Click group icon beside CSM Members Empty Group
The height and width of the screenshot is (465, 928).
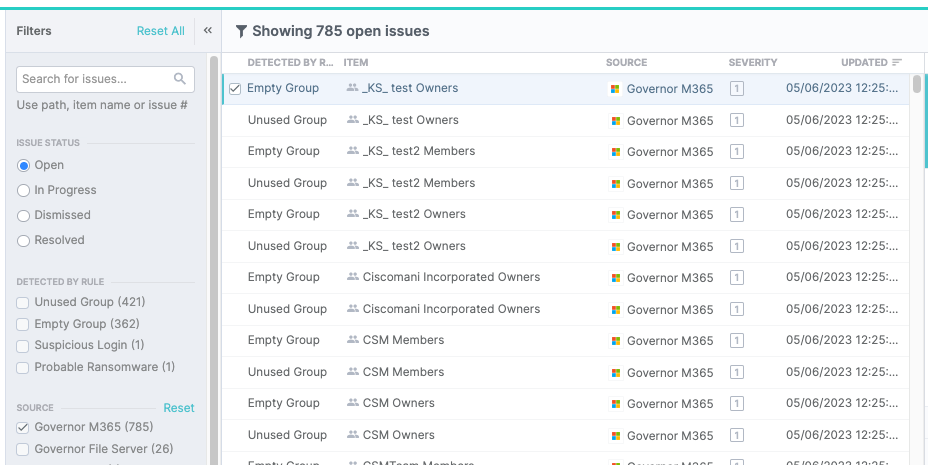click(x=352, y=340)
